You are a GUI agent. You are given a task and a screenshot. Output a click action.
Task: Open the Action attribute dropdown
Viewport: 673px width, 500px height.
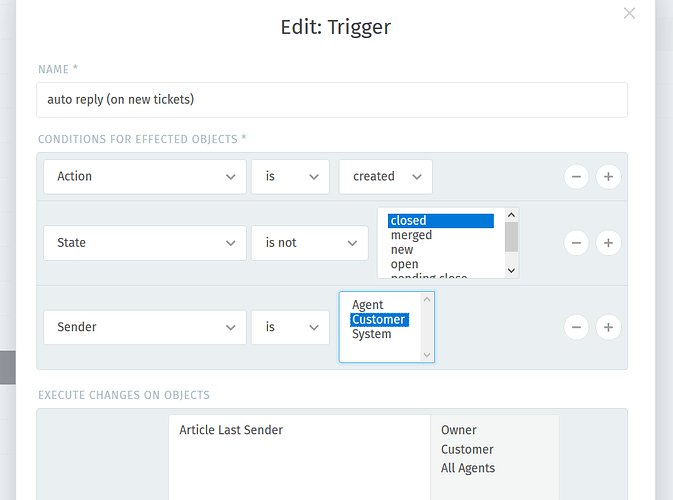pos(145,177)
